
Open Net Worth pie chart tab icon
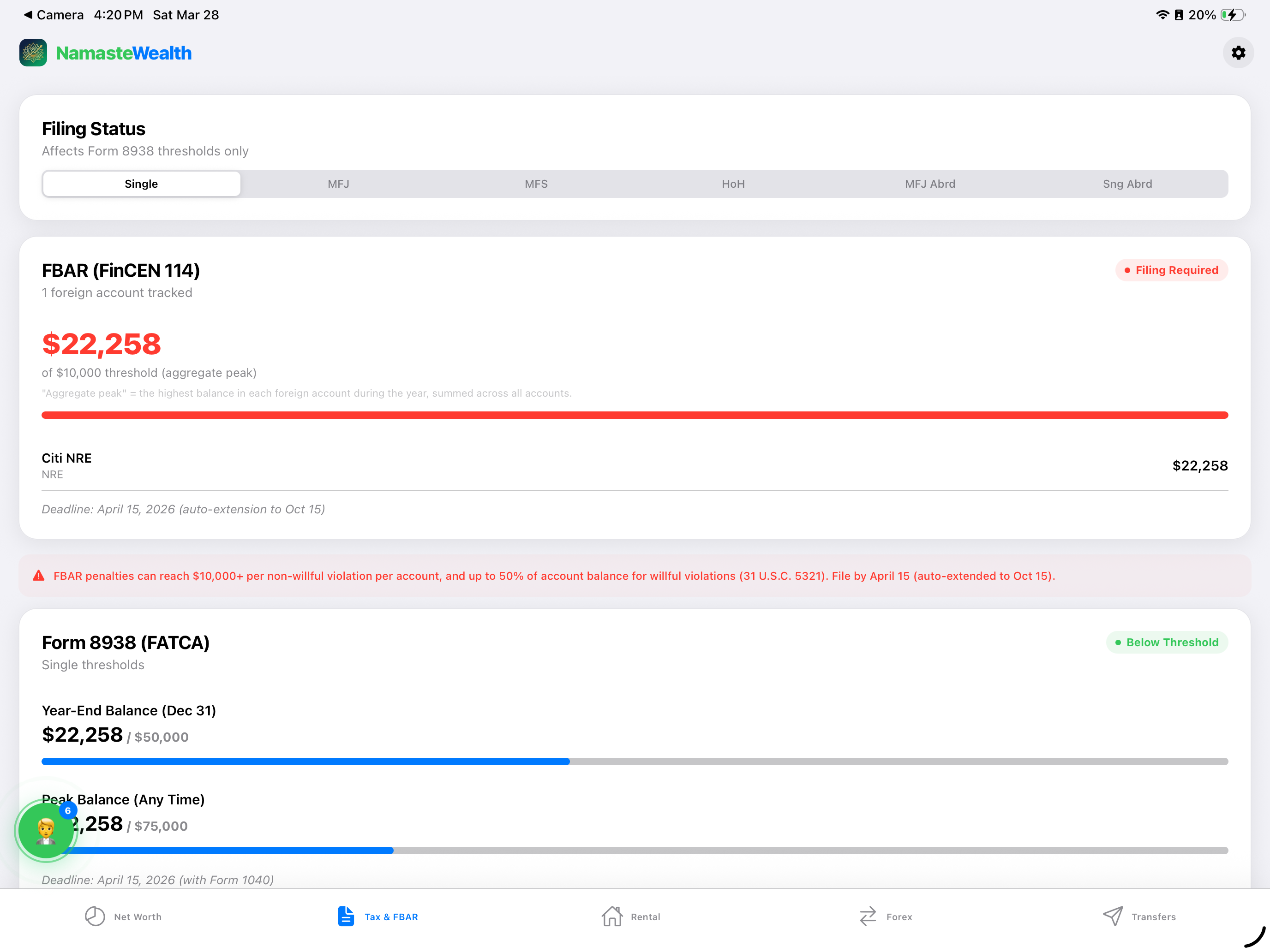95,916
